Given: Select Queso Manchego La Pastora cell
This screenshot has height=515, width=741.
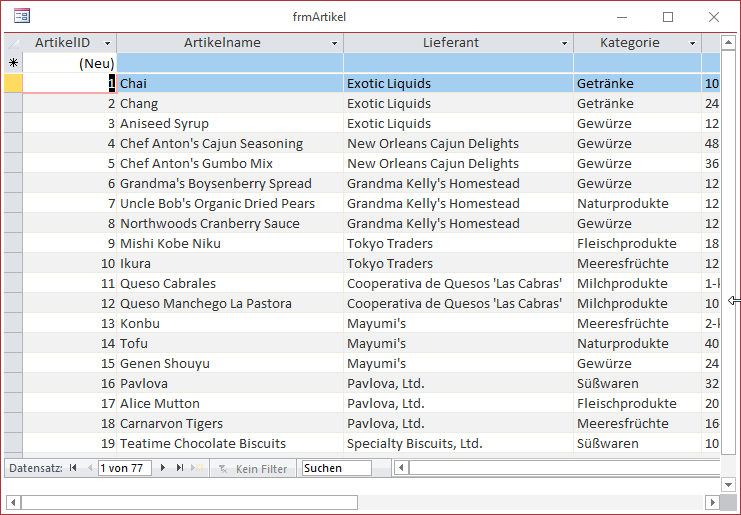Looking at the screenshot, I should (x=230, y=303).
